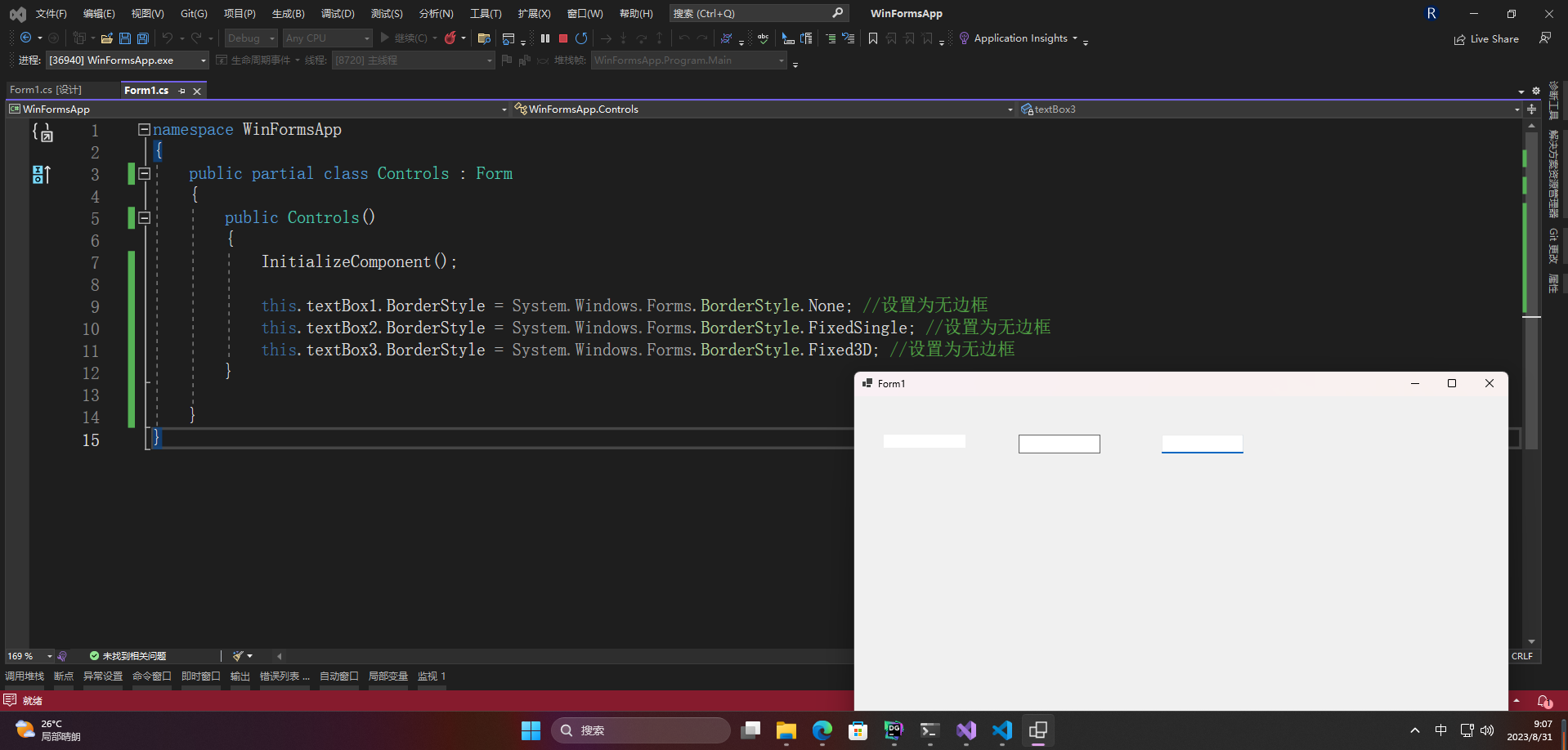Expand the process dropdown showing WinFormsApp.exe
The image size is (1568, 750).
128,60
